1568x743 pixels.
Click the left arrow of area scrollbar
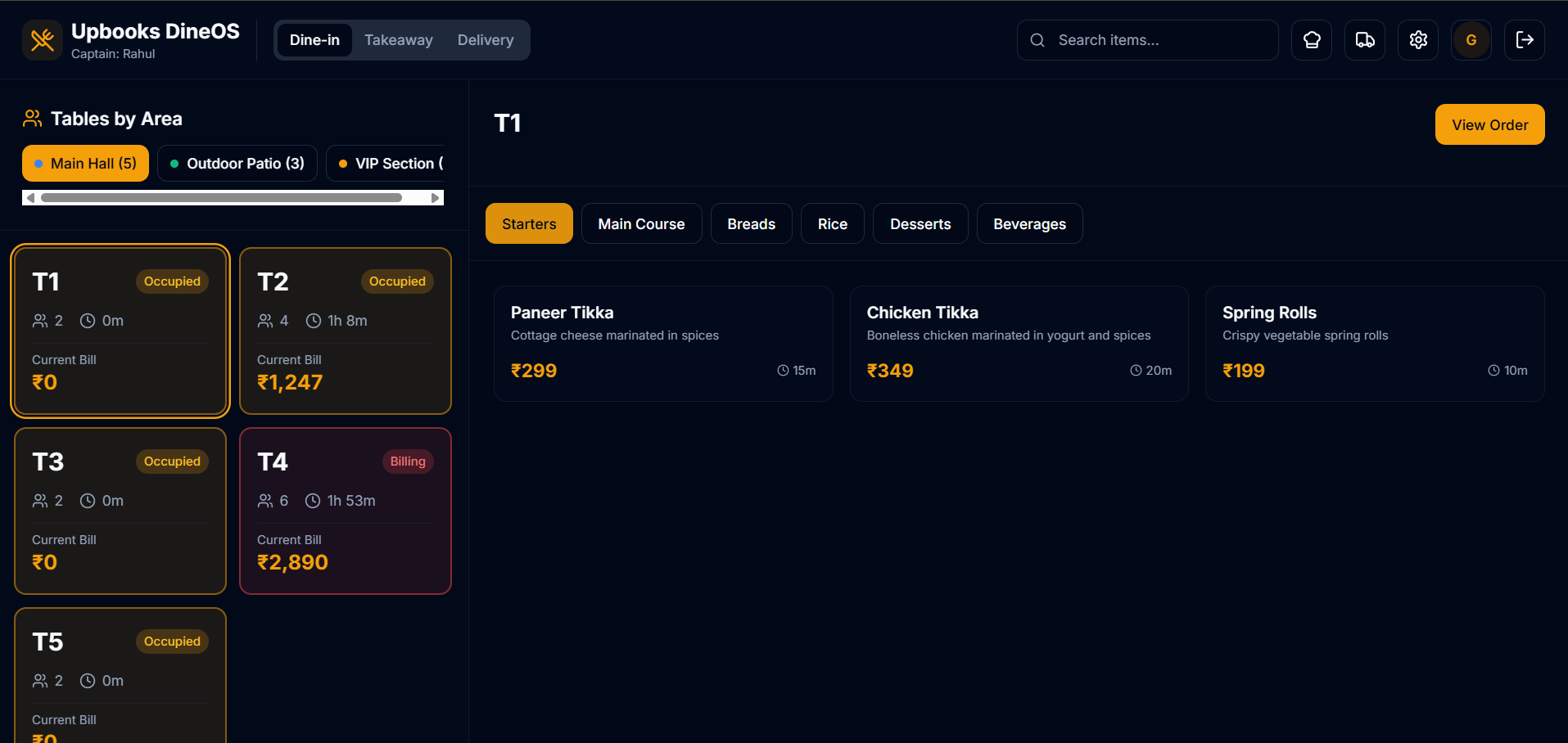point(30,197)
